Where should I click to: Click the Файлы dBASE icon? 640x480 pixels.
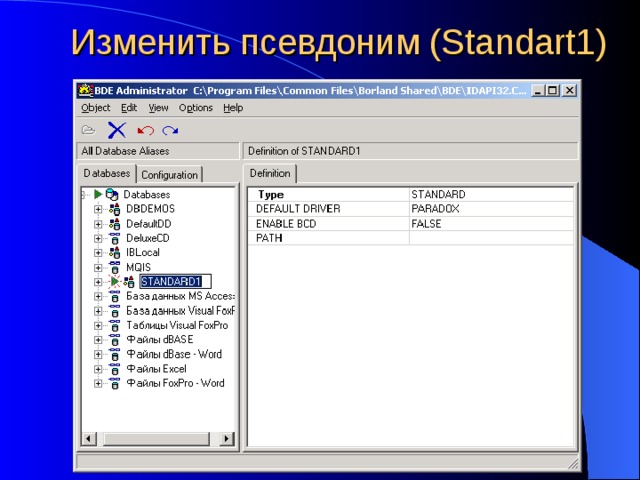tap(115, 340)
